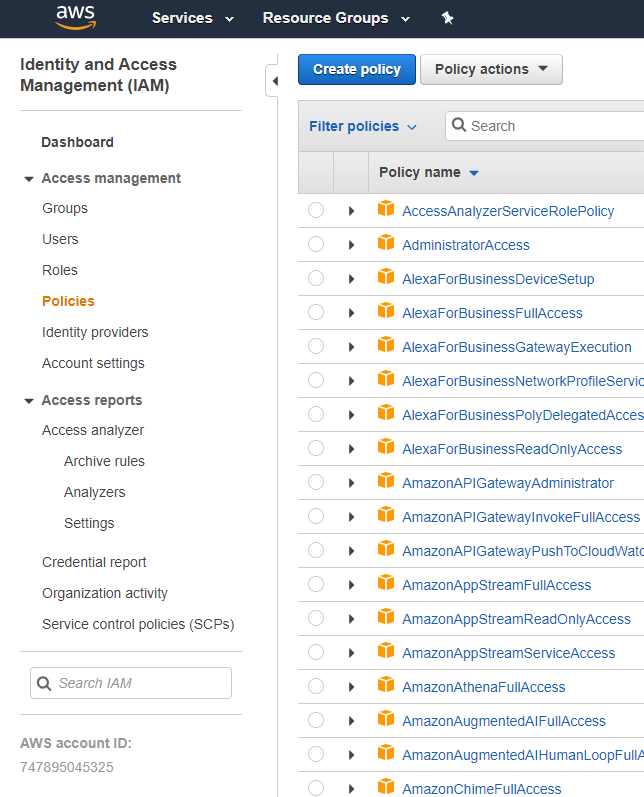
Task: Click the Create policy button
Action: pyautogui.click(x=357, y=69)
